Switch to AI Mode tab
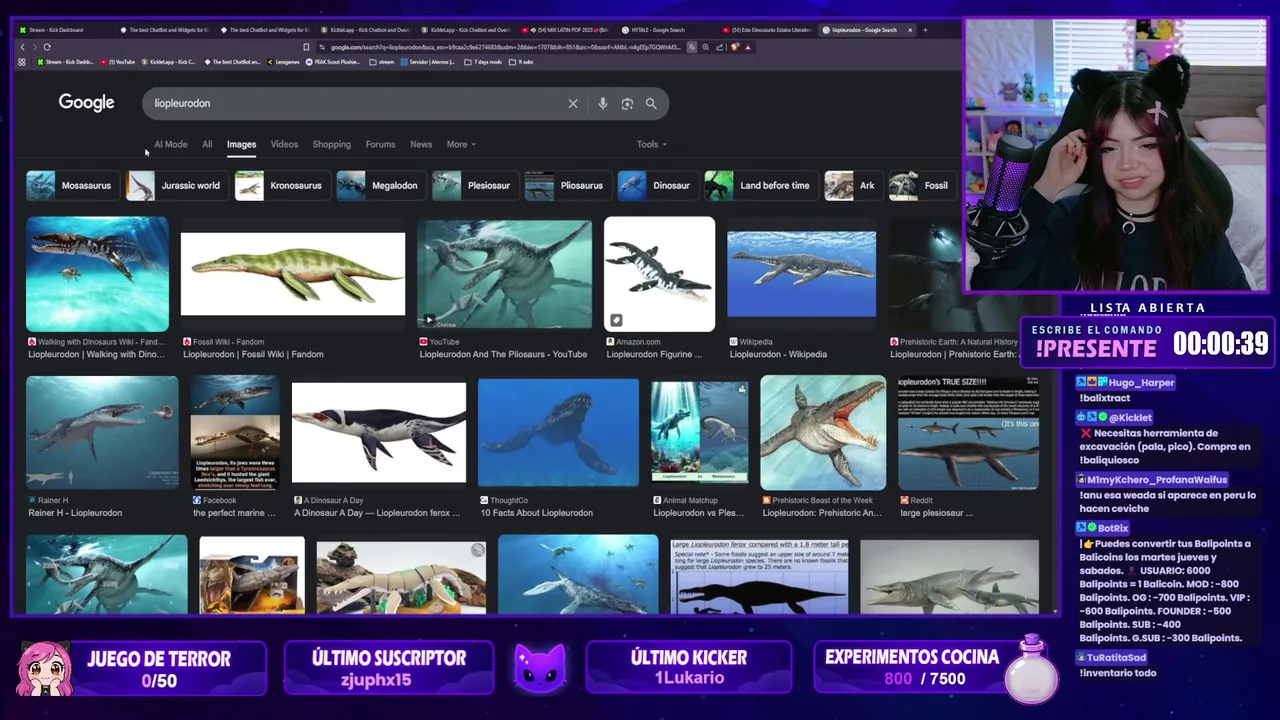Viewport: 1280px width, 720px height. tap(171, 144)
